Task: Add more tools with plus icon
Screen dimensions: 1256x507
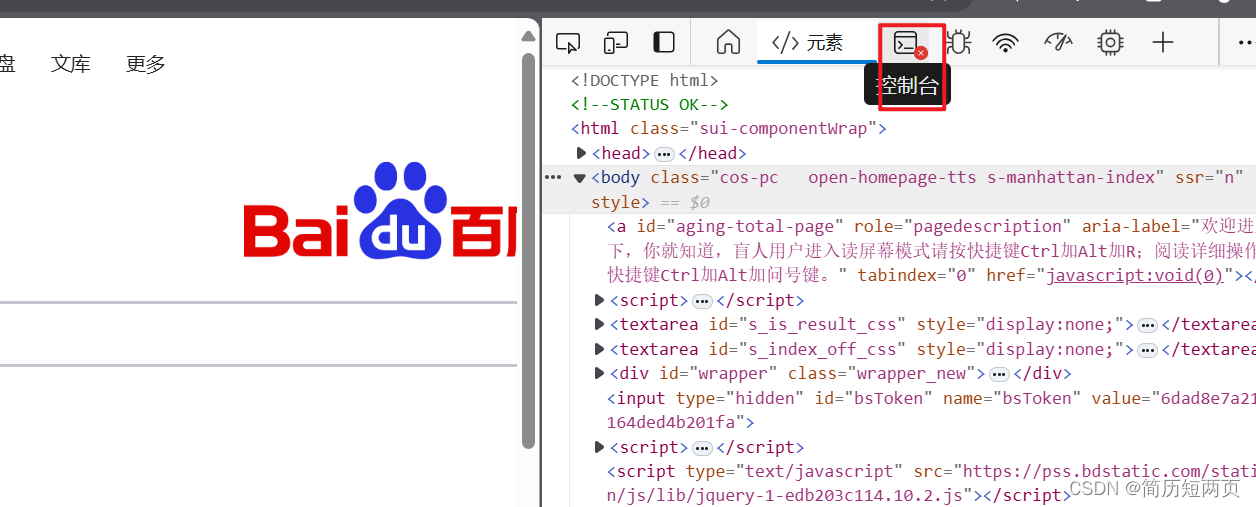Action: click(1162, 42)
